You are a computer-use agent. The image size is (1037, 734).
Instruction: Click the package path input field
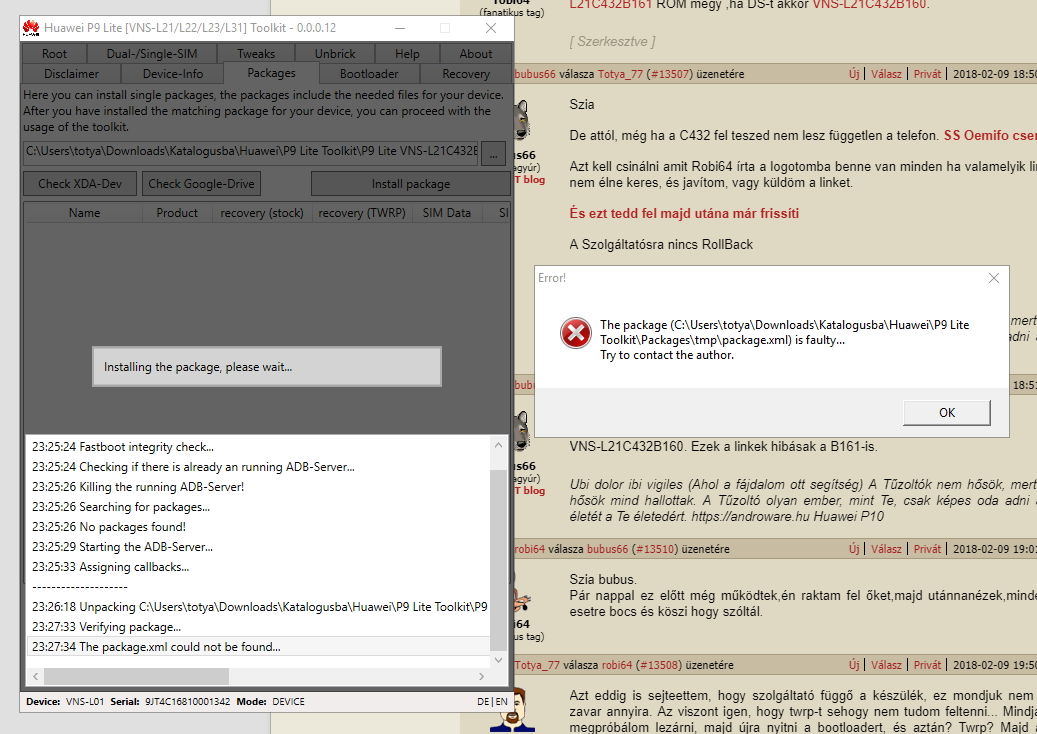(251, 151)
